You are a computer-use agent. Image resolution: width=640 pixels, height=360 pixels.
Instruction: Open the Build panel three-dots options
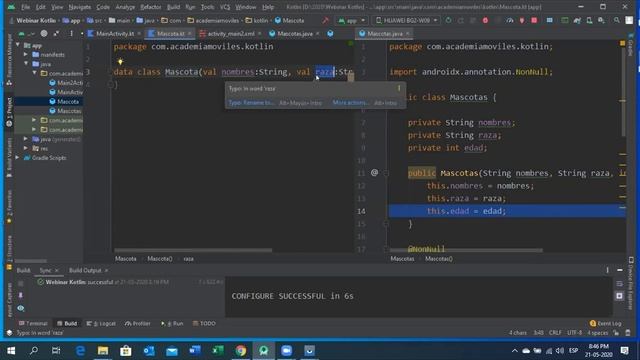pos(607,270)
